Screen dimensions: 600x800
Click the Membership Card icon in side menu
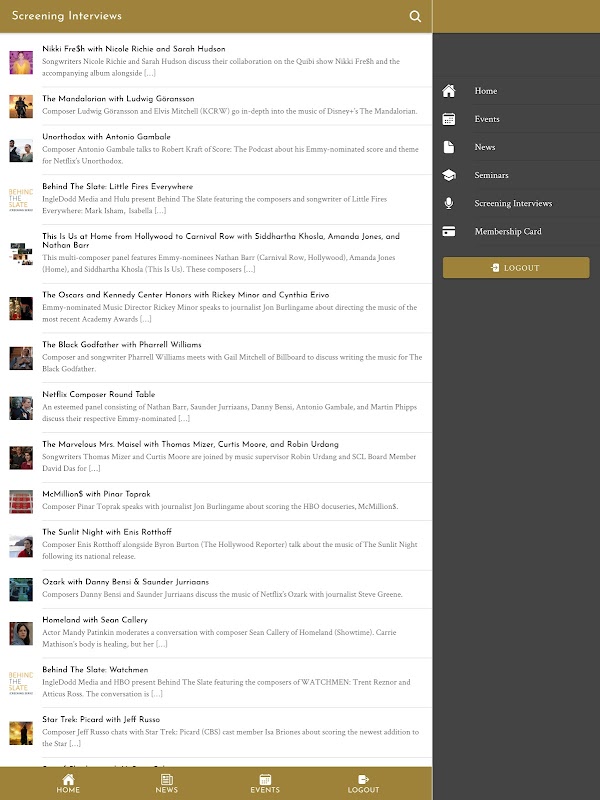448,231
